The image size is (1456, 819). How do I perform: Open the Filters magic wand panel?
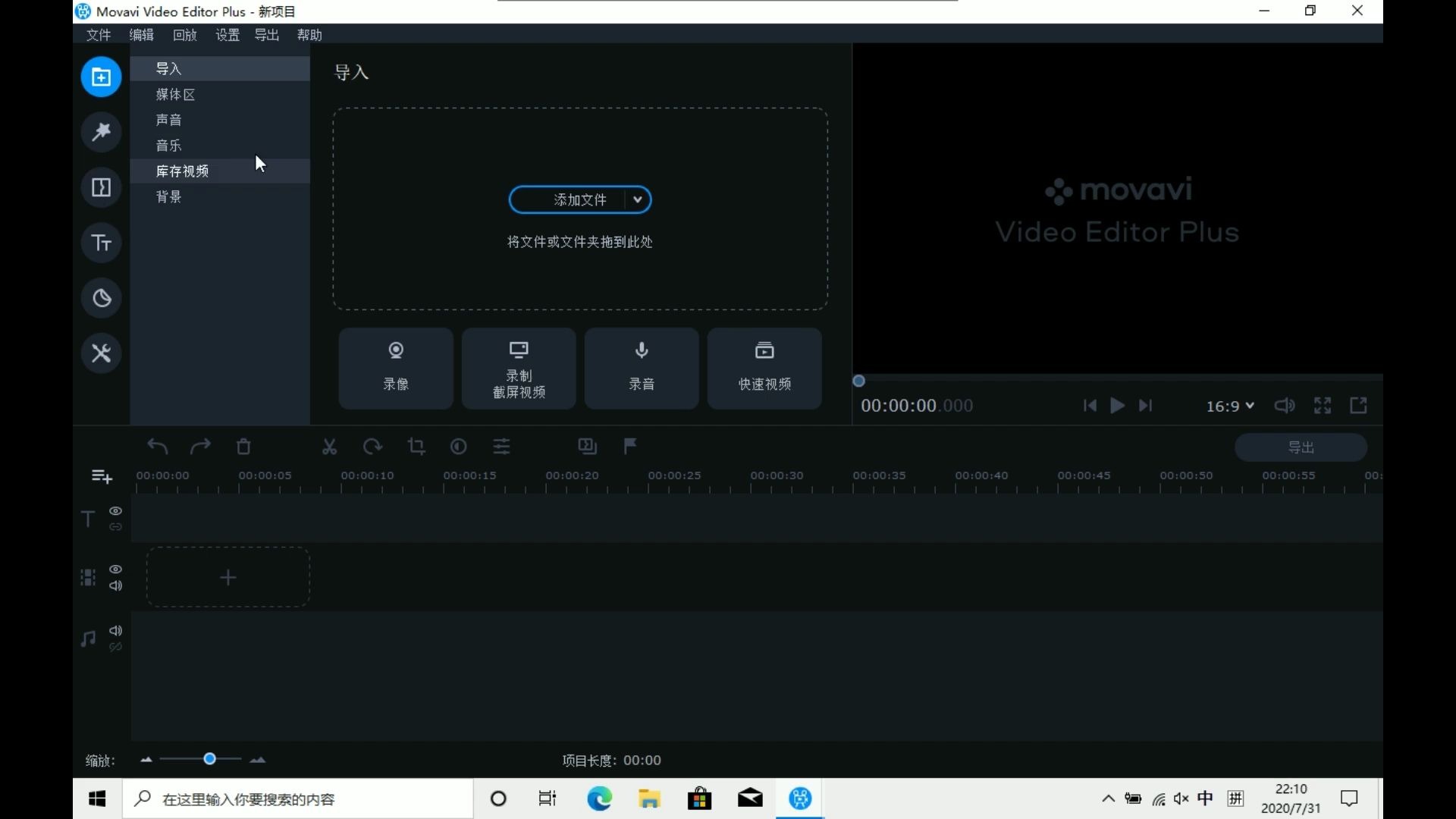click(x=101, y=132)
